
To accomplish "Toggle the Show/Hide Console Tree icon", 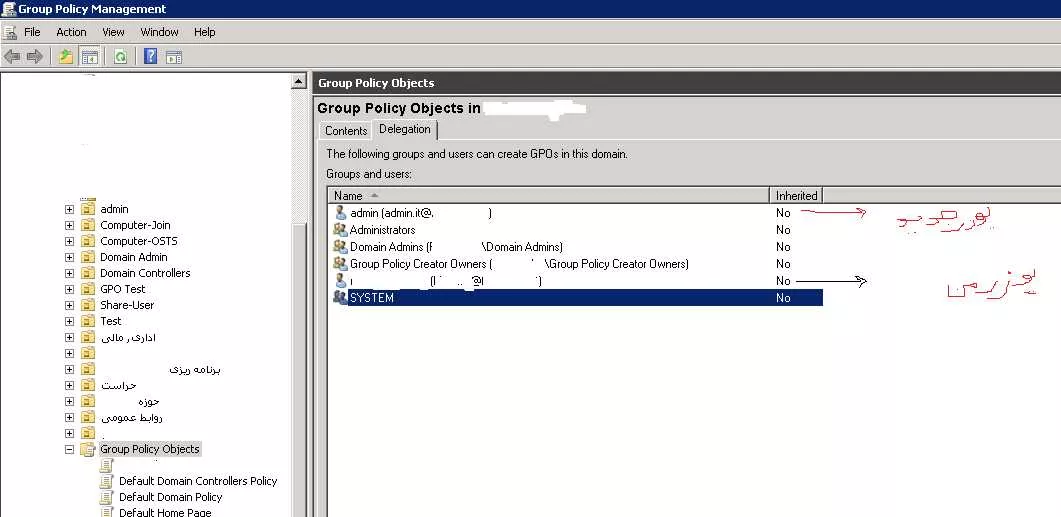I will coord(89,57).
